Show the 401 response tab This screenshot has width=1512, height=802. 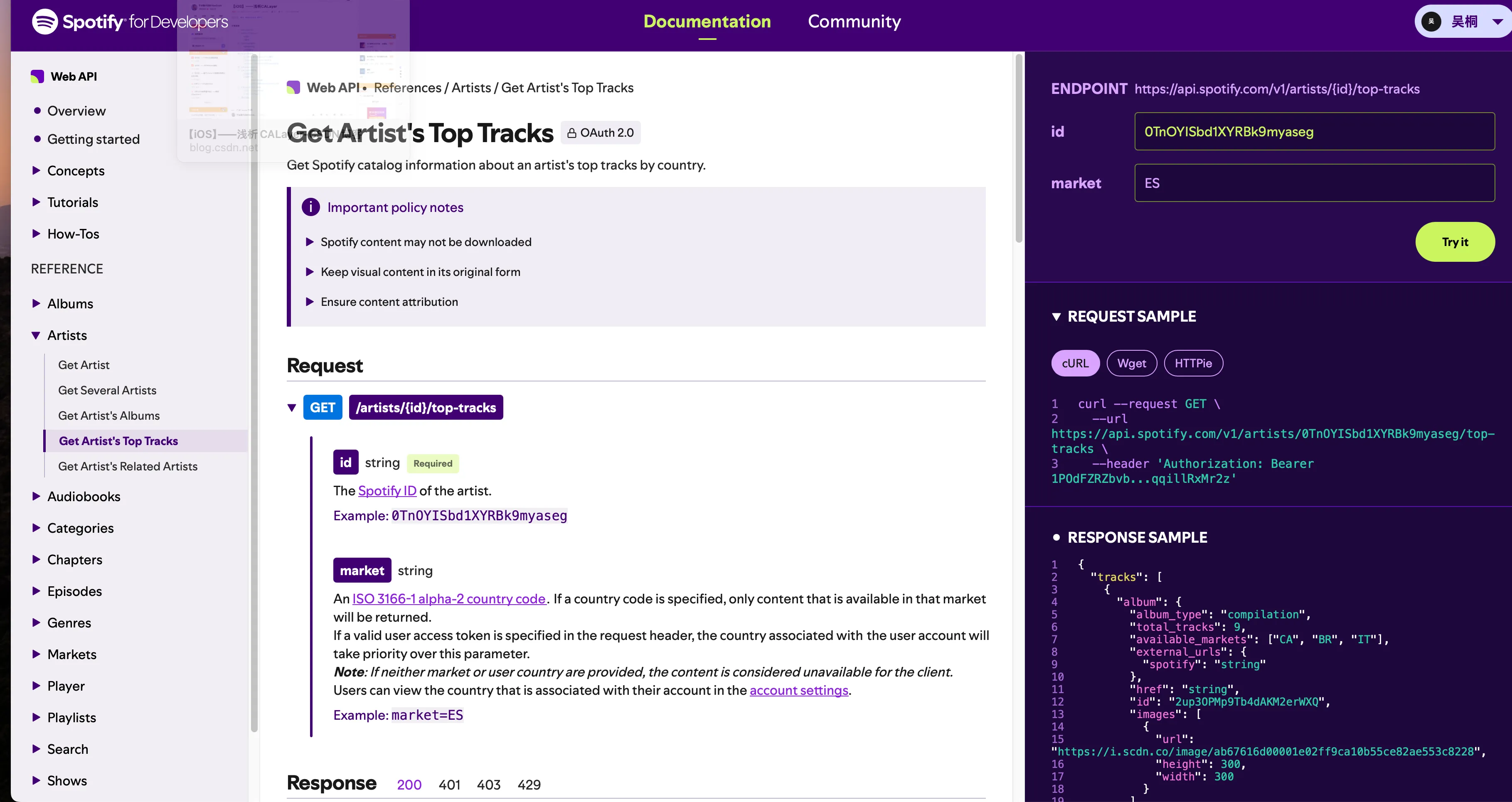(x=449, y=785)
